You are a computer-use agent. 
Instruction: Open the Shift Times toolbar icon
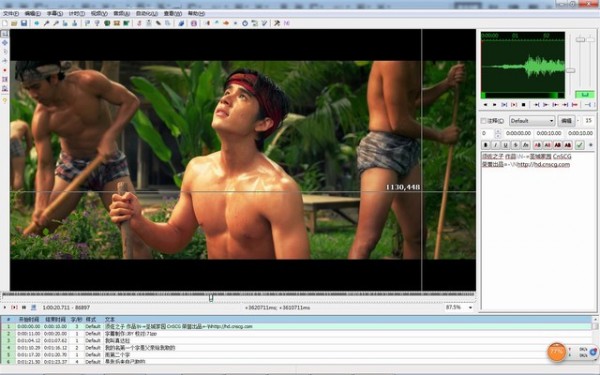(207, 23)
